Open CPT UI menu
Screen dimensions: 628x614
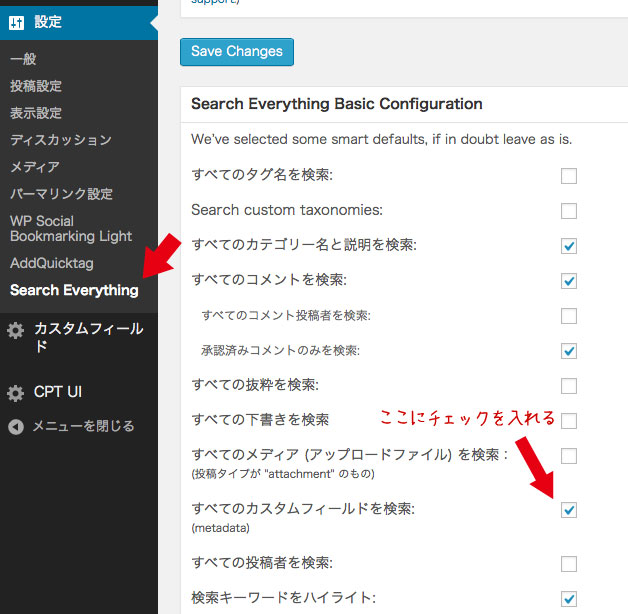[x=58, y=392]
